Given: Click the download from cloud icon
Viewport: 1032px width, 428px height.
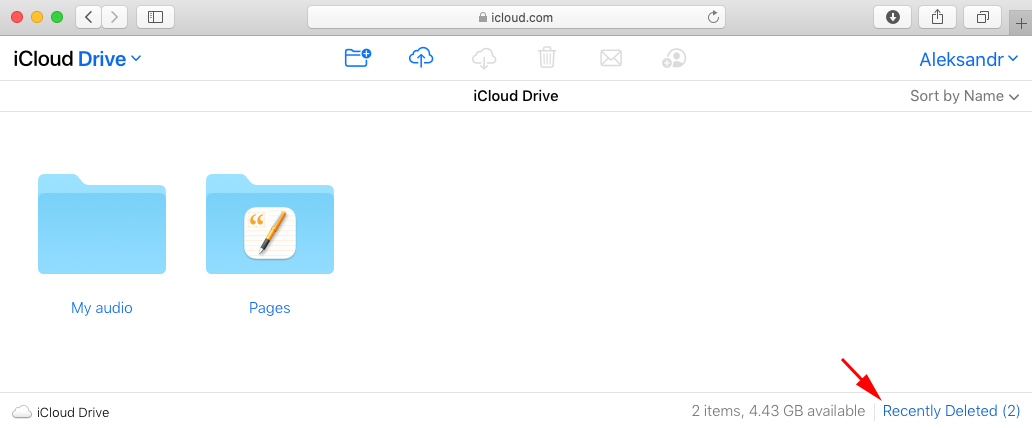Looking at the screenshot, I should [x=484, y=58].
